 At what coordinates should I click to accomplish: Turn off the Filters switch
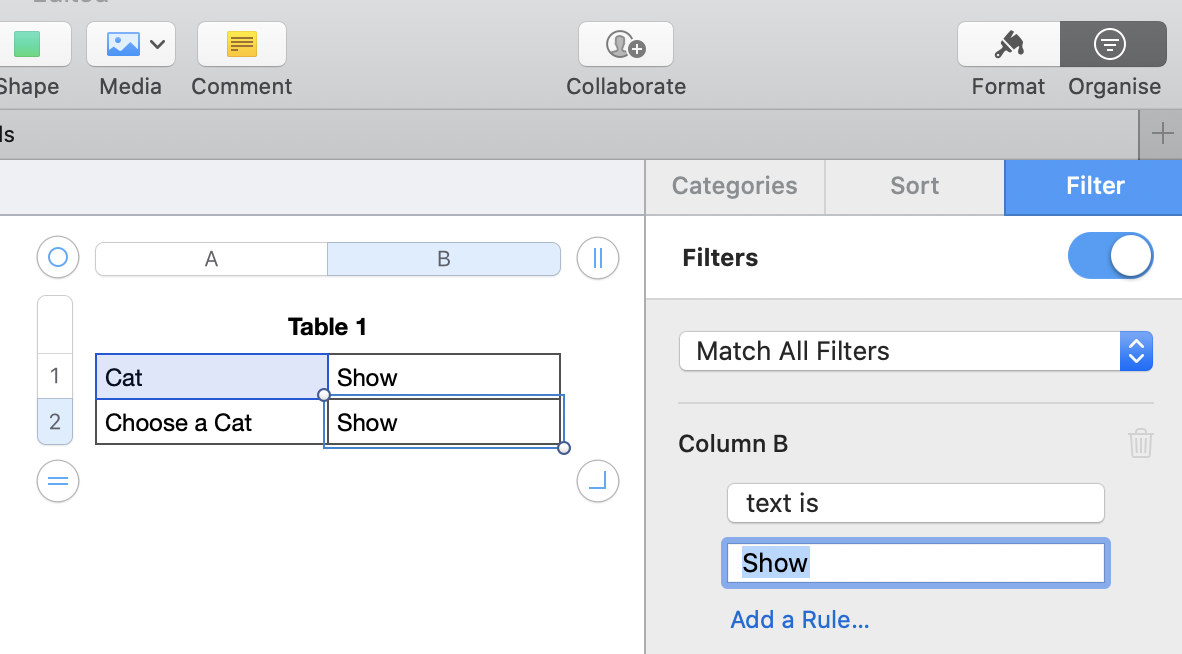pyautogui.click(x=1110, y=257)
